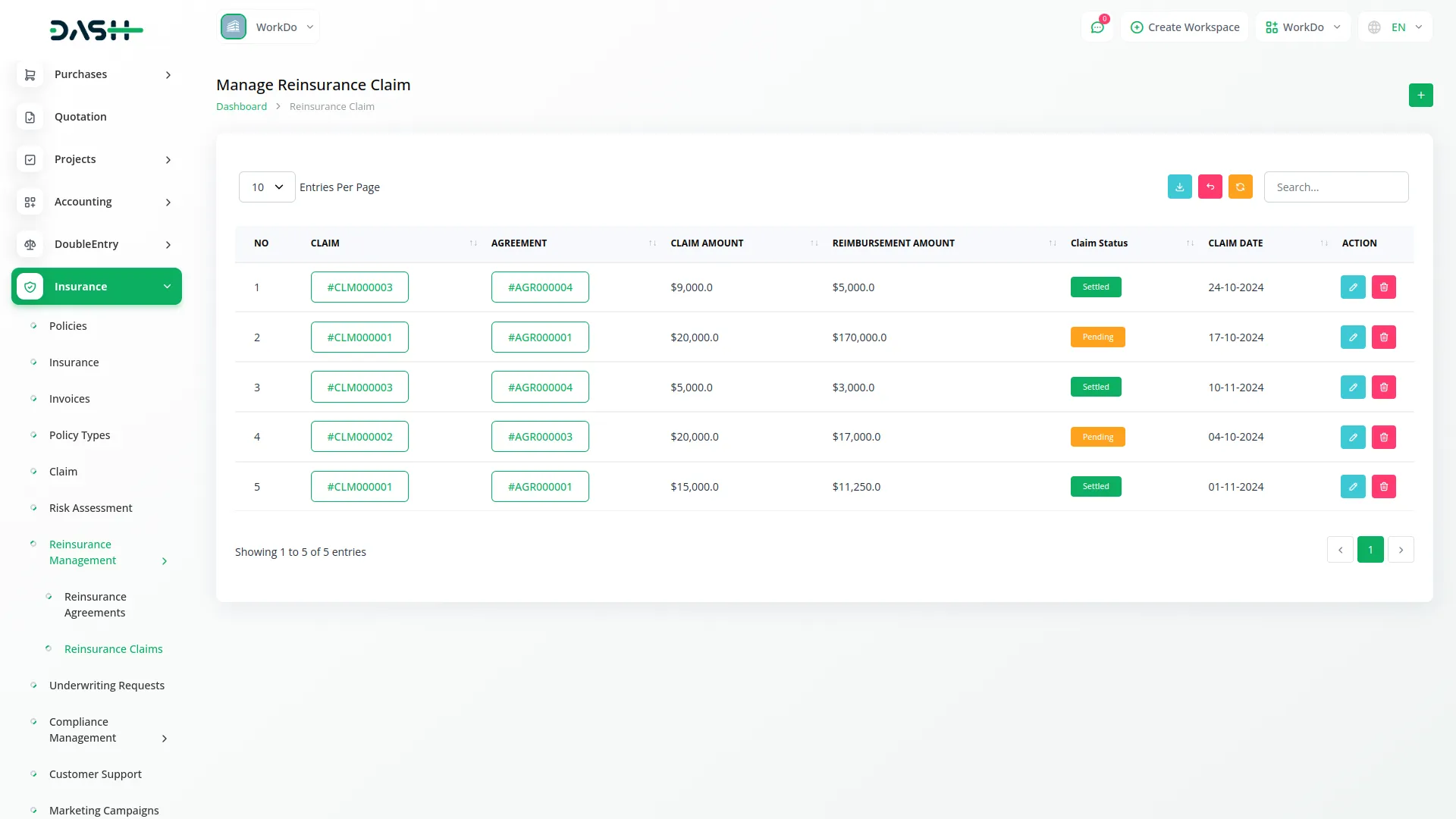Select Reinsurance Agreements in the sidebar
Screen dimensions: 1456x819
[94, 604]
